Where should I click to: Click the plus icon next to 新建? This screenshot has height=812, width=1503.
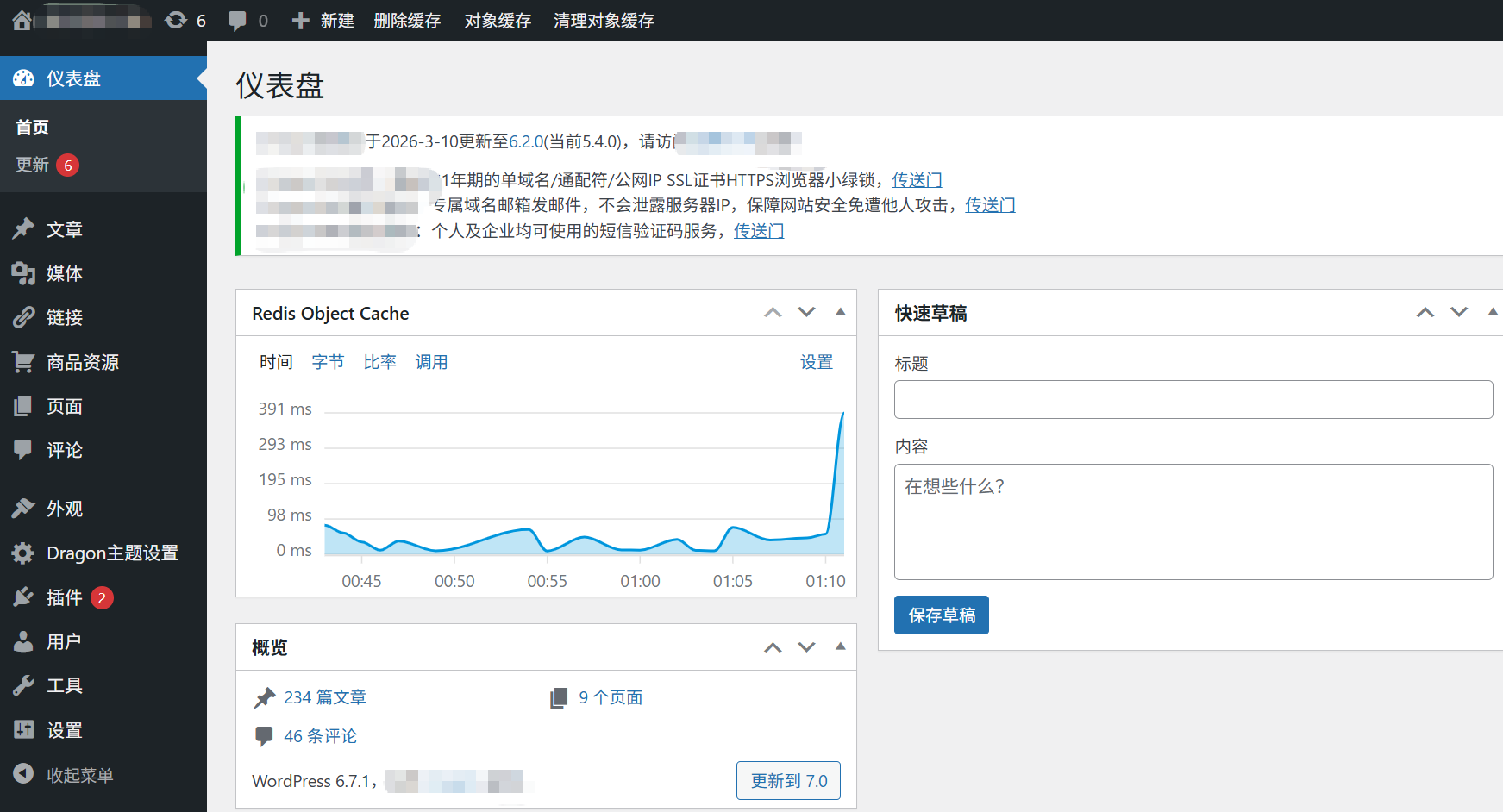[300, 21]
